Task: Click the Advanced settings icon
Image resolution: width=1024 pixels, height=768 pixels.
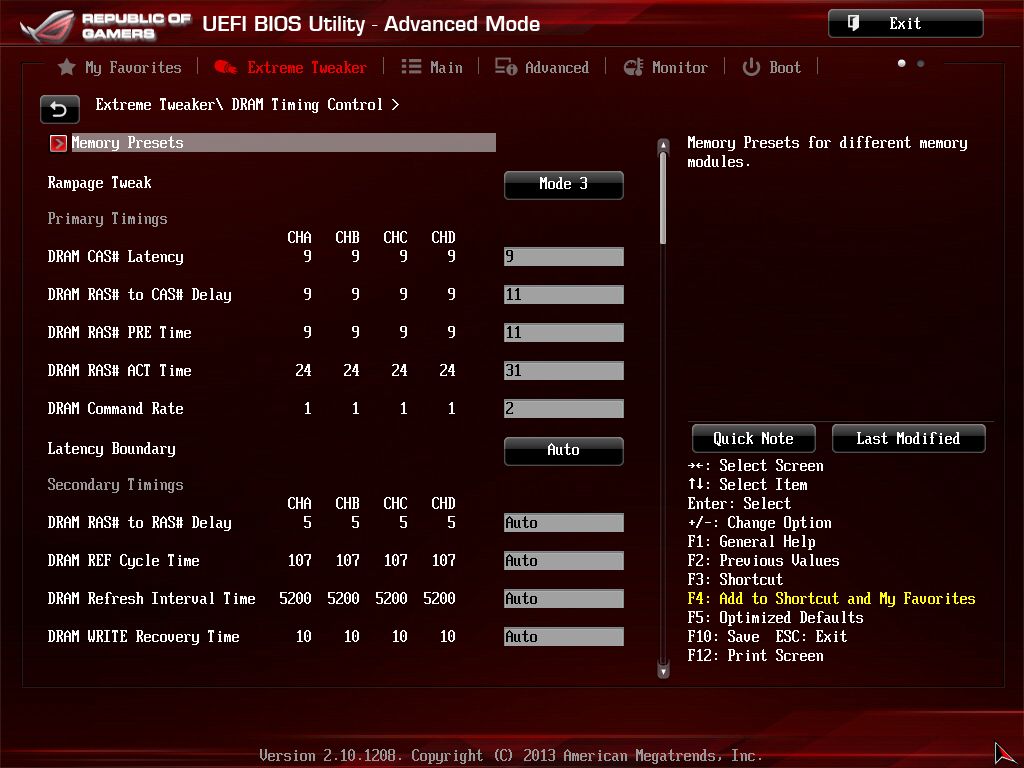Action: click(x=505, y=67)
